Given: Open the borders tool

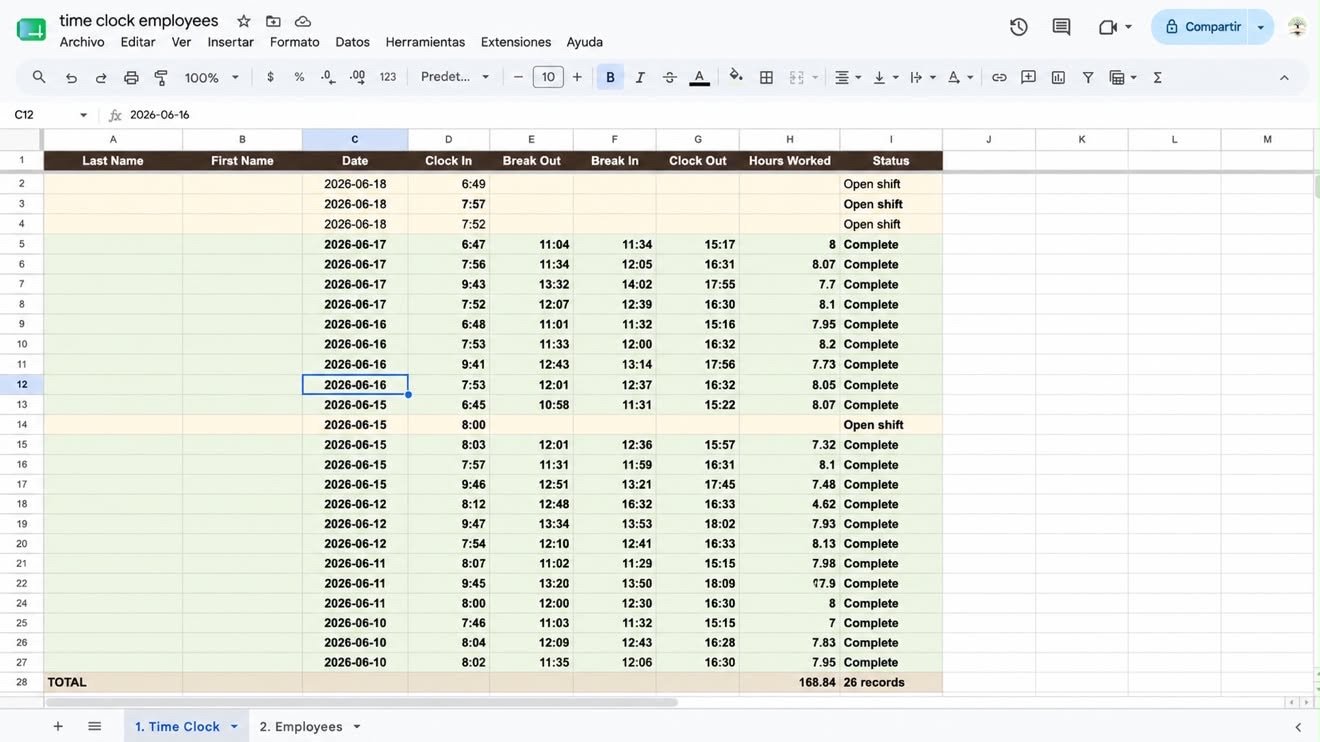Looking at the screenshot, I should coord(767,77).
